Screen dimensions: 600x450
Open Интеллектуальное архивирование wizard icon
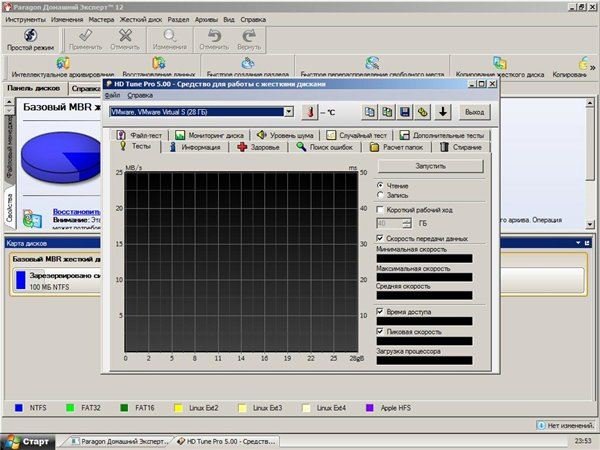[63, 62]
